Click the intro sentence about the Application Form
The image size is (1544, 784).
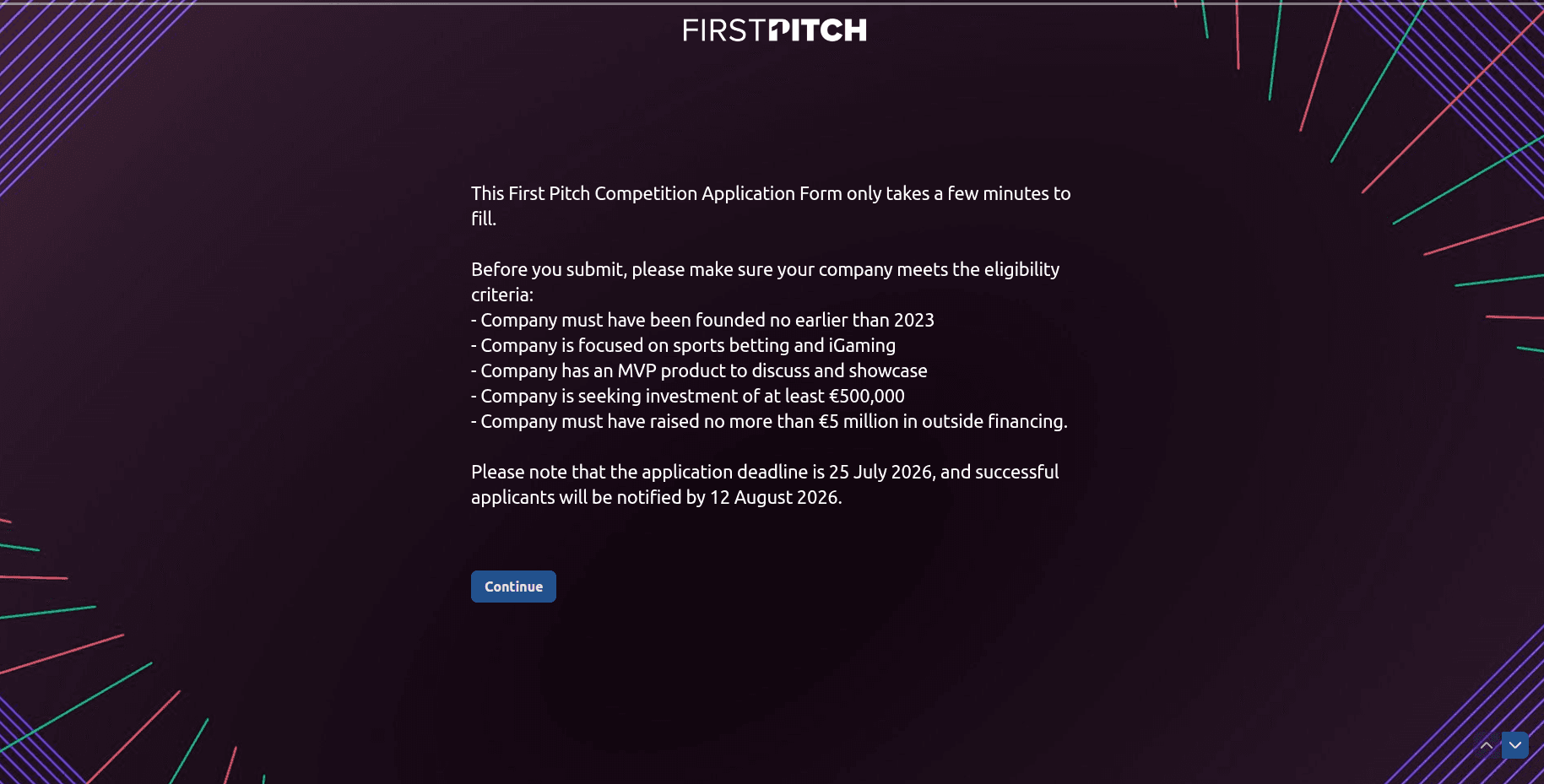click(x=771, y=206)
